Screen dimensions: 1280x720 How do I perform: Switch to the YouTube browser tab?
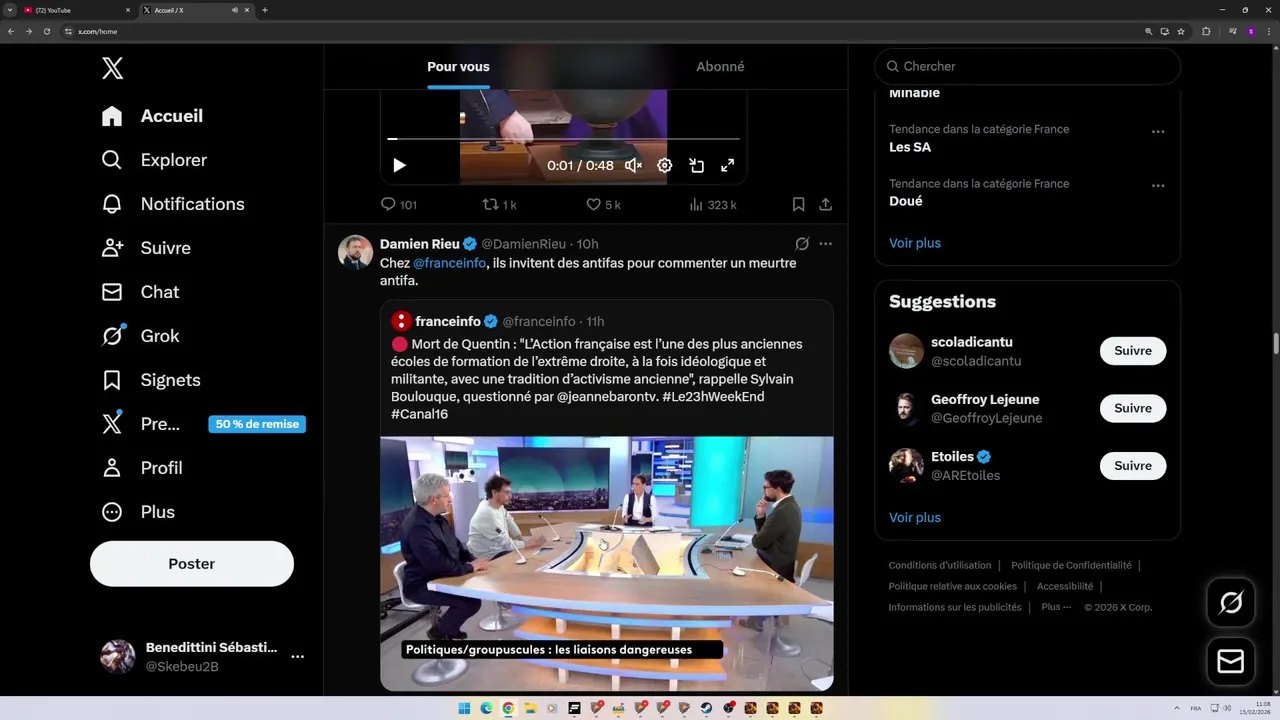[78, 10]
